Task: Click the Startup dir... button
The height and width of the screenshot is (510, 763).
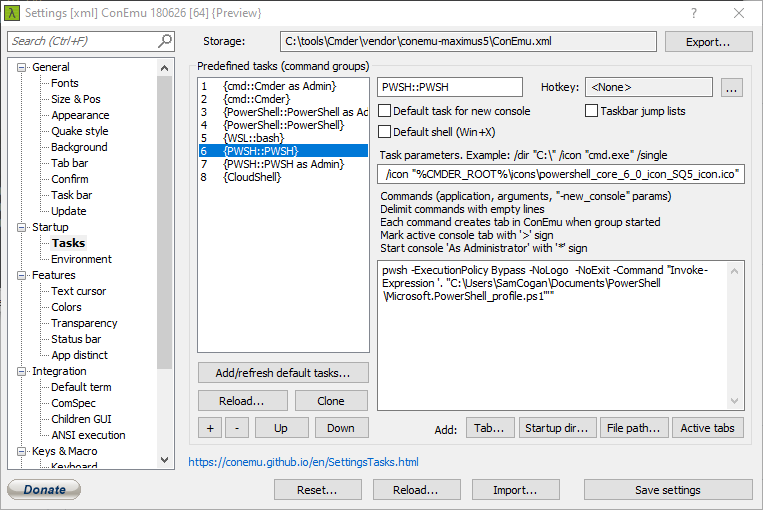Action: 557,428
